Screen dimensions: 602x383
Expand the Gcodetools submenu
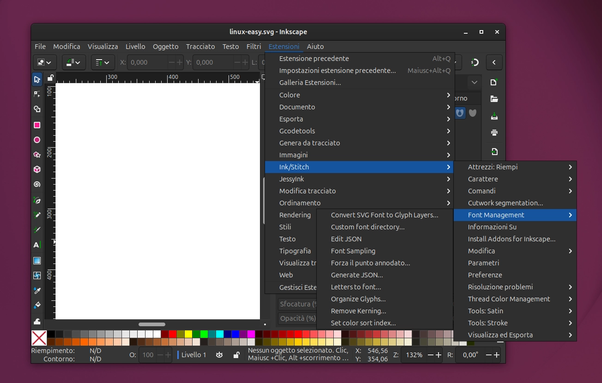[x=360, y=131]
